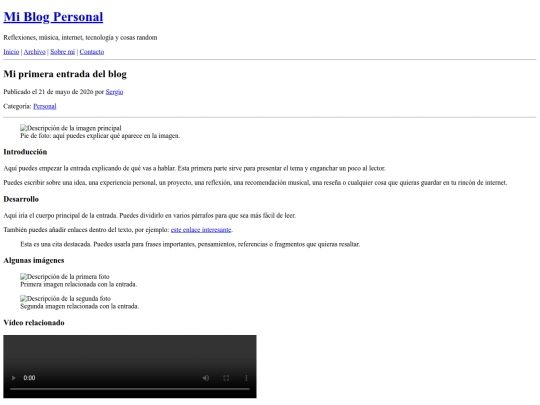Screen dimensions: 540x405
Task: Follow 'este enlace interesante' link
Action: [x=201, y=230]
